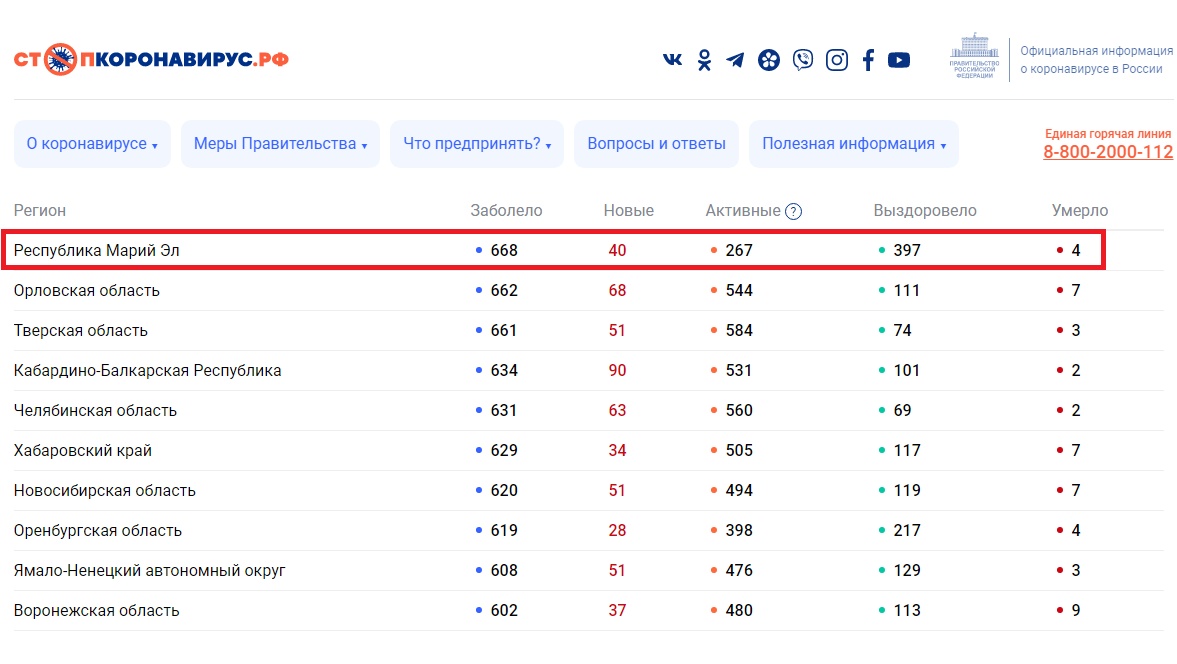Click the Instagram icon
Screen dimensions: 1177x664
[837, 60]
